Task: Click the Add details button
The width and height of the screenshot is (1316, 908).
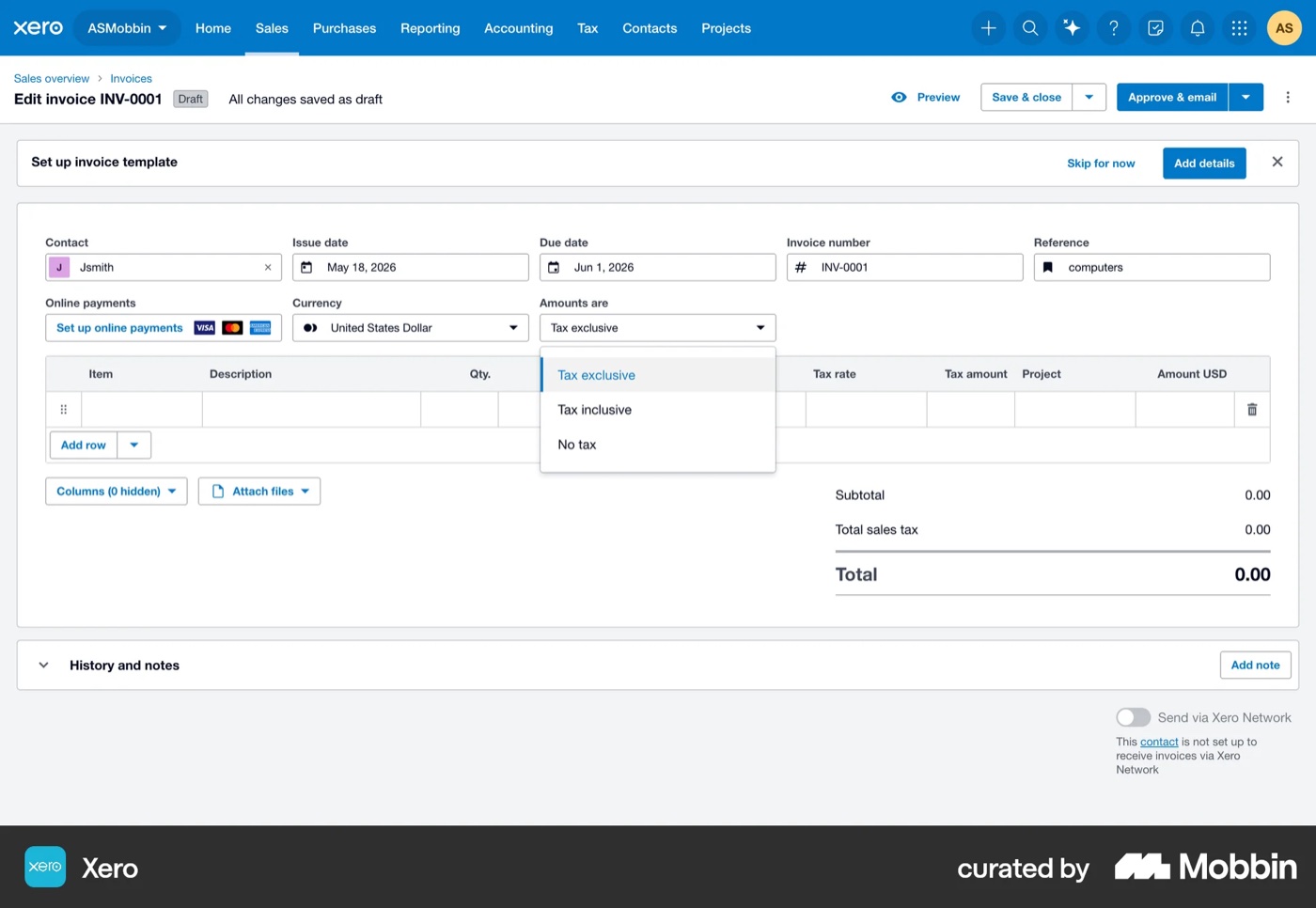Action: click(x=1204, y=164)
